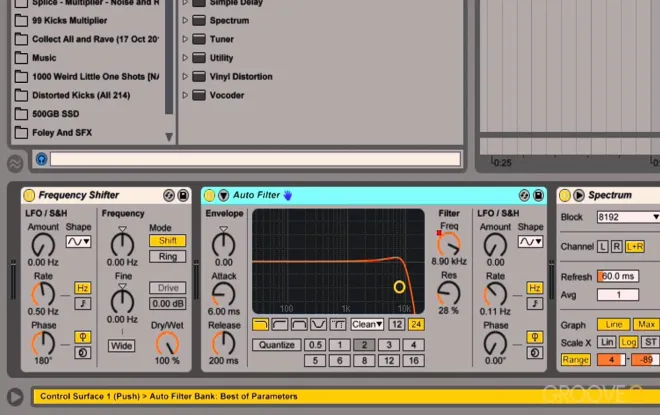Screen dimensions: 660x415
Task: Set Auto Filter LFO rate to Hz
Action: click(535, 288)
